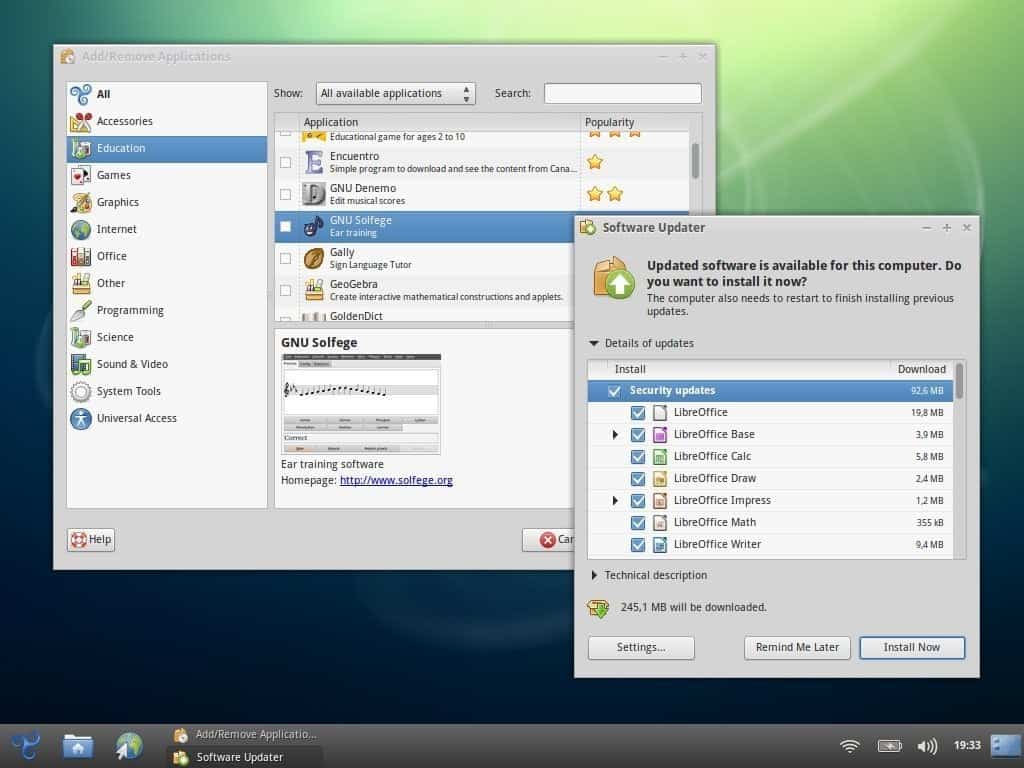Open Accessories category icon
Viewport: 1024px width, 768px height.
click(81, 121)
